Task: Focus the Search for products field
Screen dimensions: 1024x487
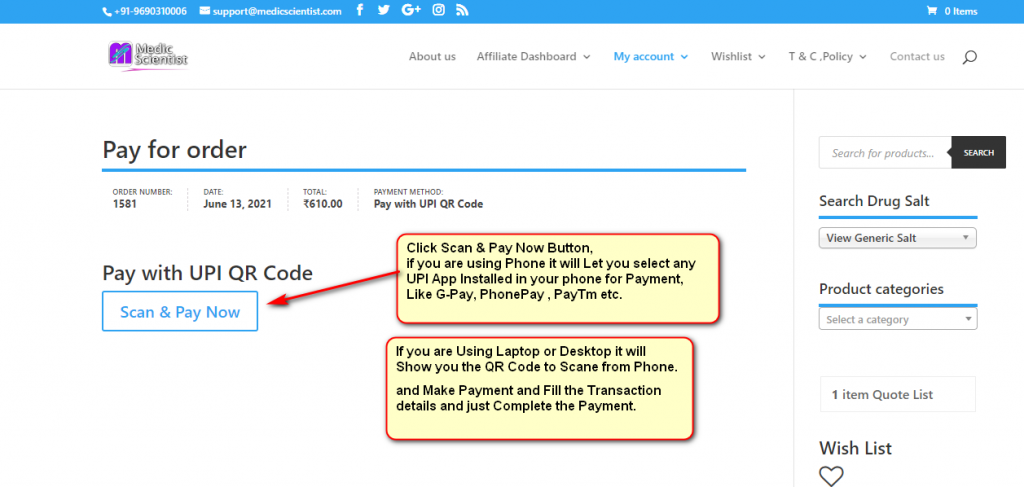Action: [884, 153]
